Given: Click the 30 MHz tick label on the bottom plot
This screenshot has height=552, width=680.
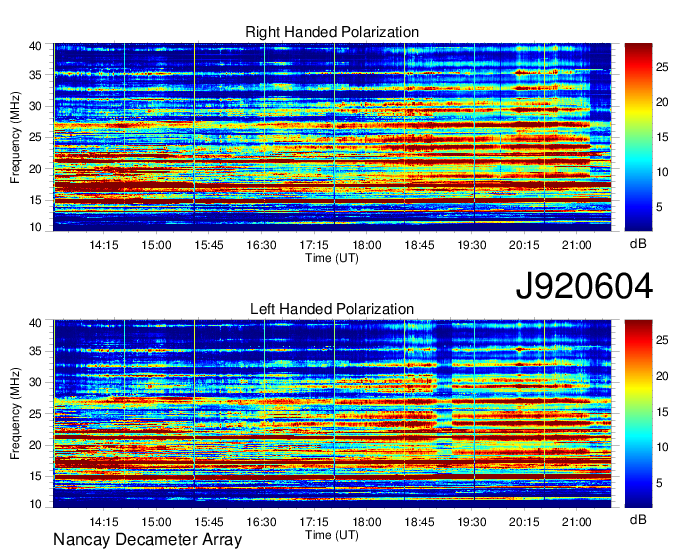Looking at the screenshot, I should coord(35,382).
